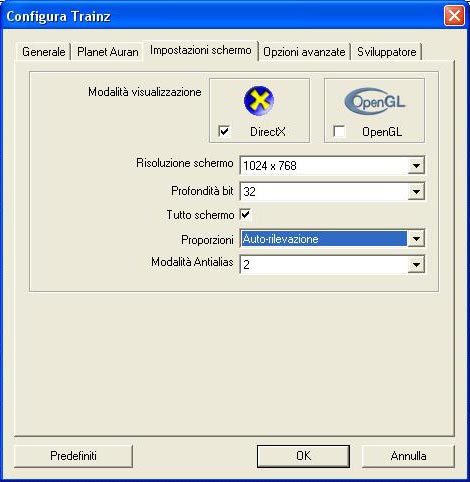Click the Annulla button
This screenshot has height=482, width=470.
(x=408, y=456)
